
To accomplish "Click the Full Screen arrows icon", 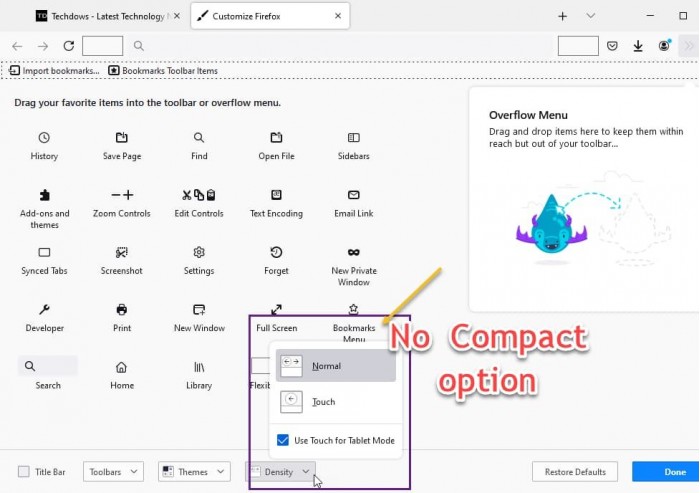I will point(276,309).
